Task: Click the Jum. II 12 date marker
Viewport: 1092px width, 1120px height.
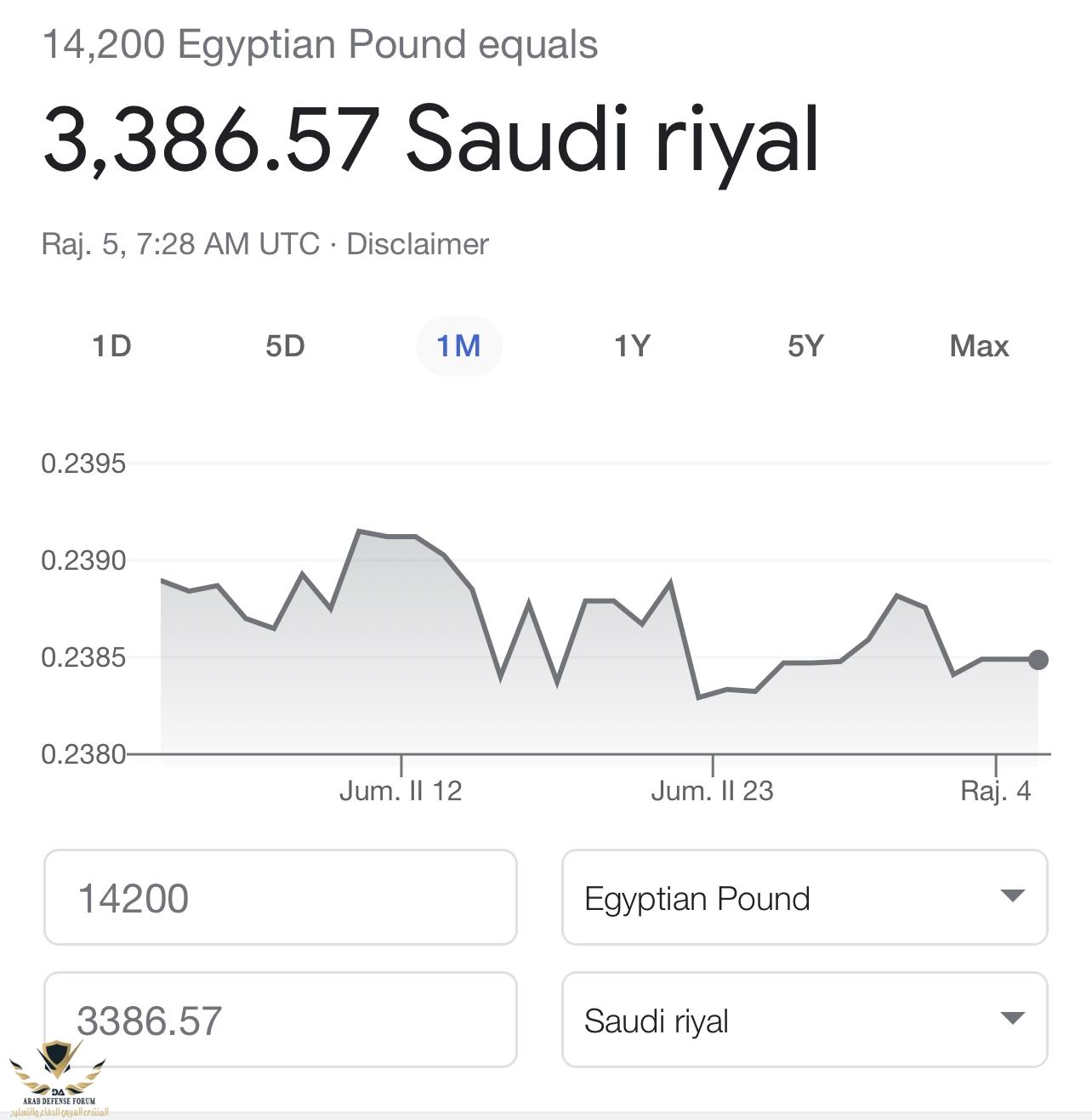Action: [401, 791]
